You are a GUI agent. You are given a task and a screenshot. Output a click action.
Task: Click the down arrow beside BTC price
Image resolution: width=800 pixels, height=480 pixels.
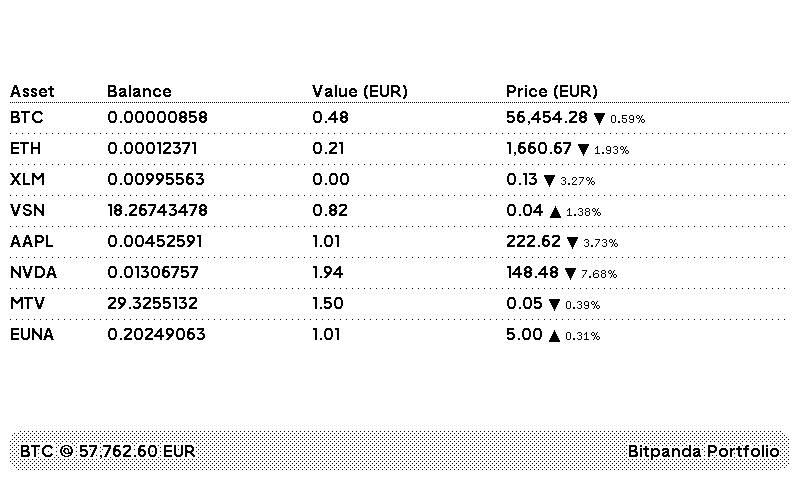pyautogui.click(x=599, y=118)
